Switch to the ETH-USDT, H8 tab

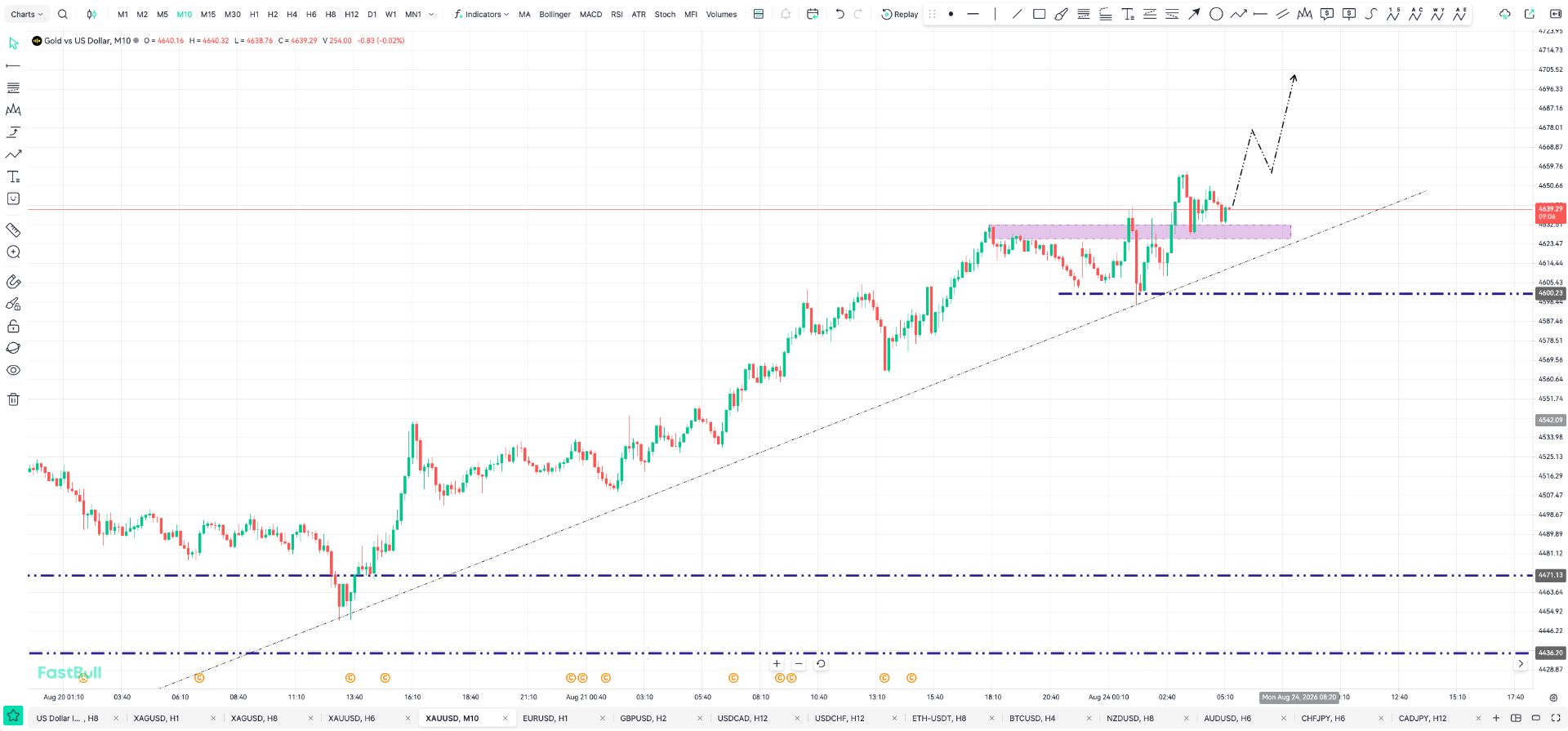tap(939, 719)
